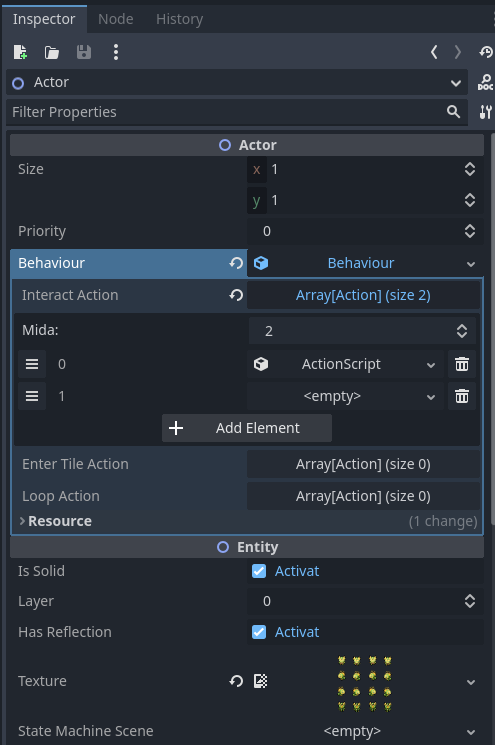Image resolution: width=495 pixels, height=745 pixels.
Task: Click the Add Element button
Action: coord(247,428)
